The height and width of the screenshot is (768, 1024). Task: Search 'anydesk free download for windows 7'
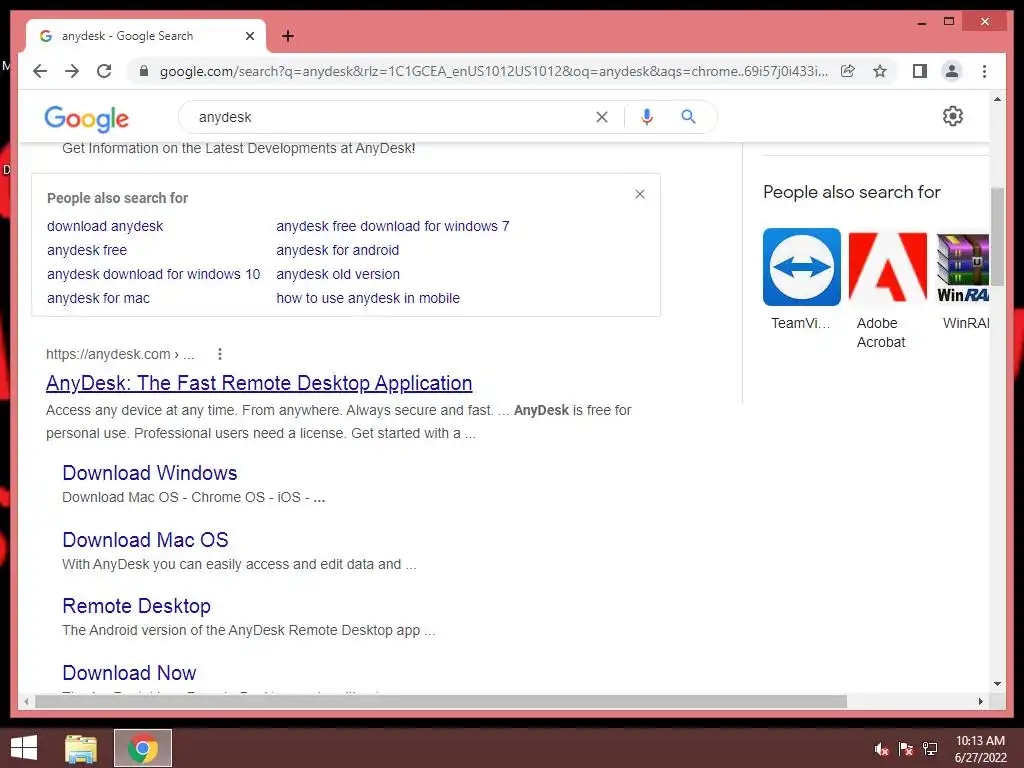pos(392,226)
